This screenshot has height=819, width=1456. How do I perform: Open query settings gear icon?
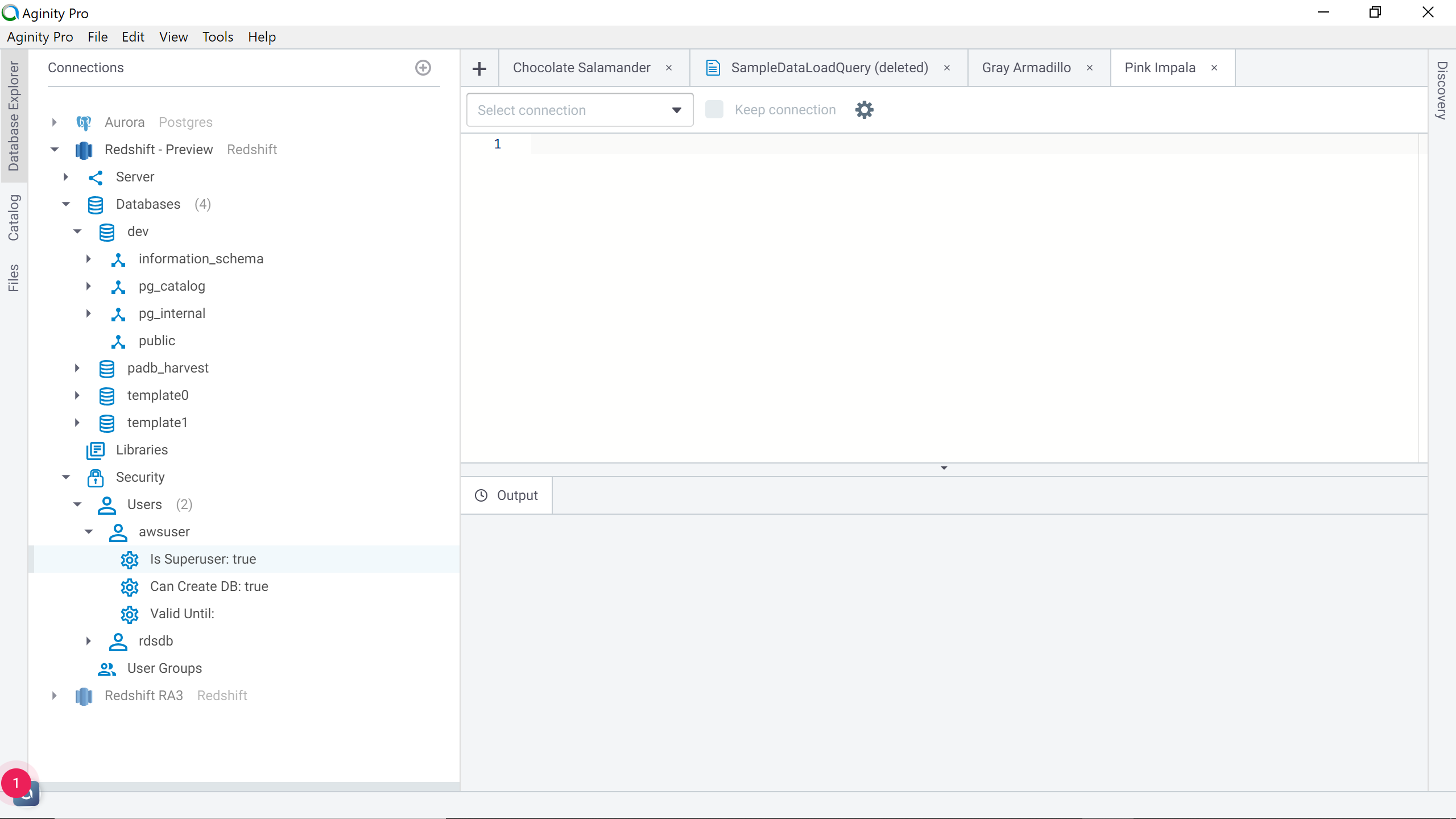coord(864,110)
